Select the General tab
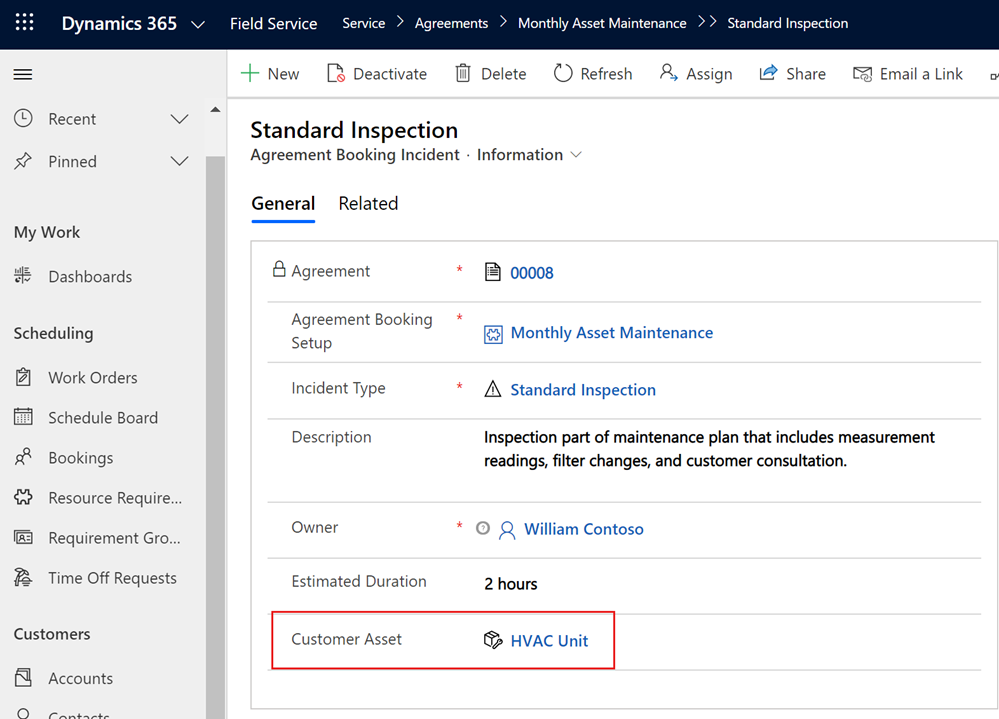 tap(283, 204)
